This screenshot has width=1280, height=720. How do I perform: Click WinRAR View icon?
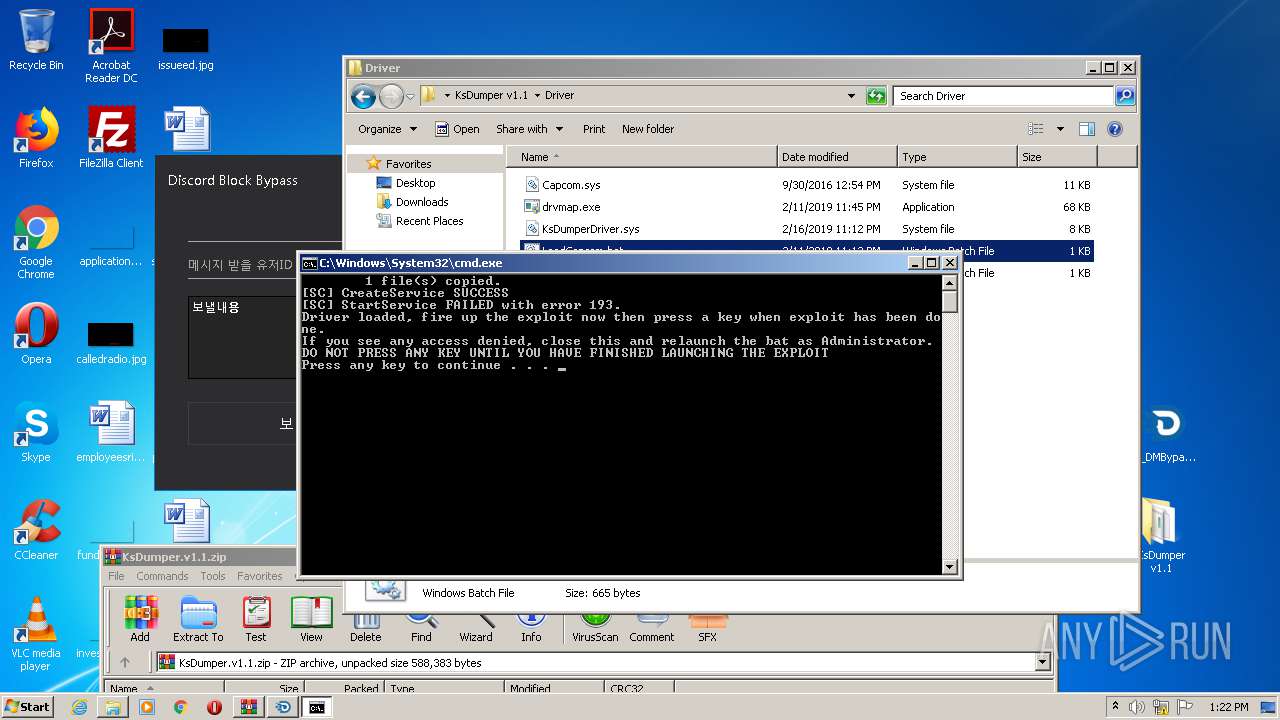point(311,618)
